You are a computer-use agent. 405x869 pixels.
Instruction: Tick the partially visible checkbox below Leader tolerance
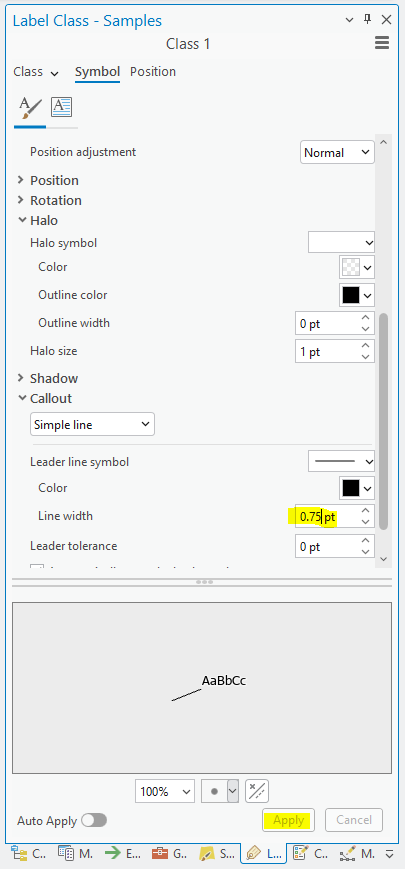37,567
